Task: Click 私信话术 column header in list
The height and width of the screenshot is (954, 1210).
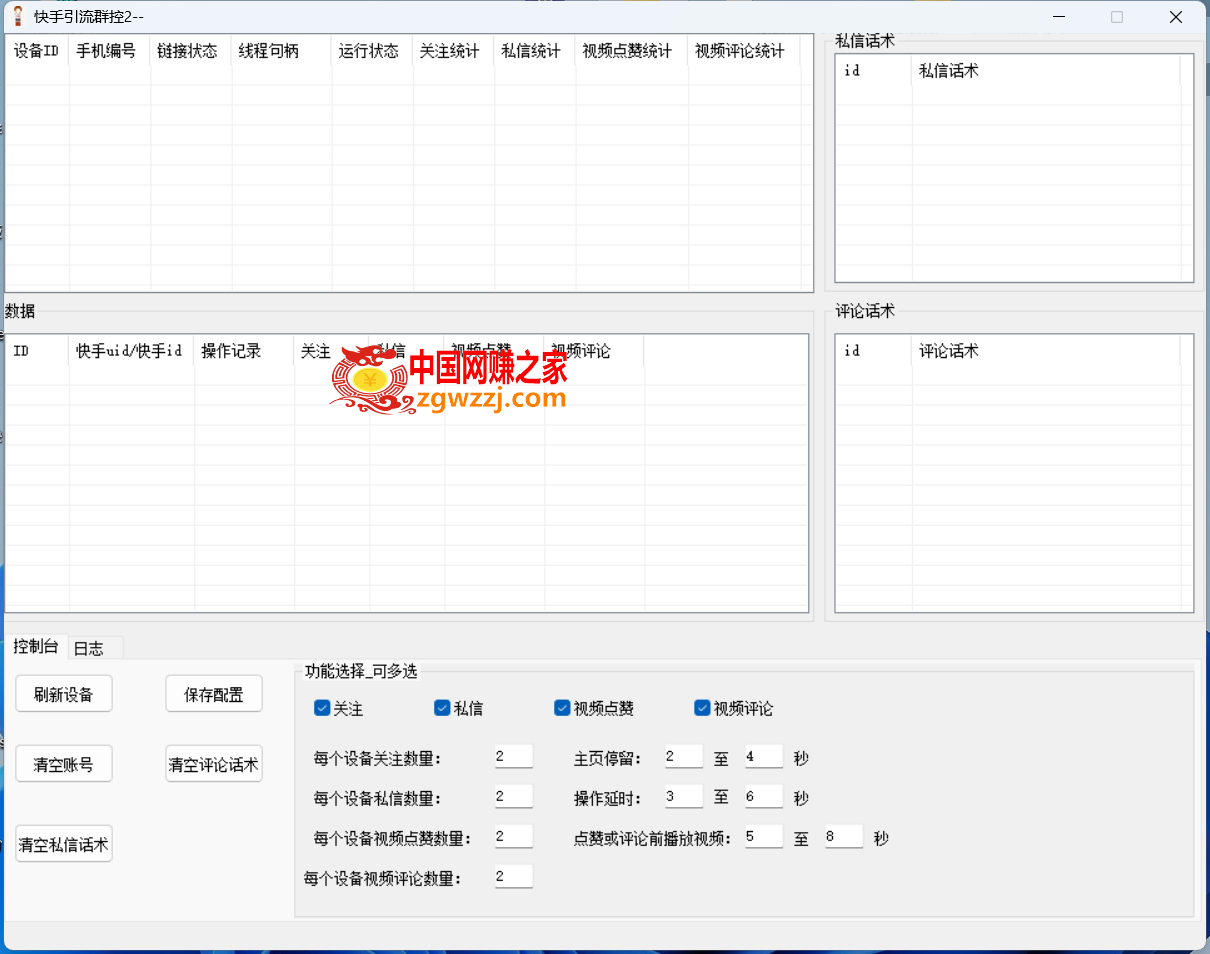Action: 1046,71
